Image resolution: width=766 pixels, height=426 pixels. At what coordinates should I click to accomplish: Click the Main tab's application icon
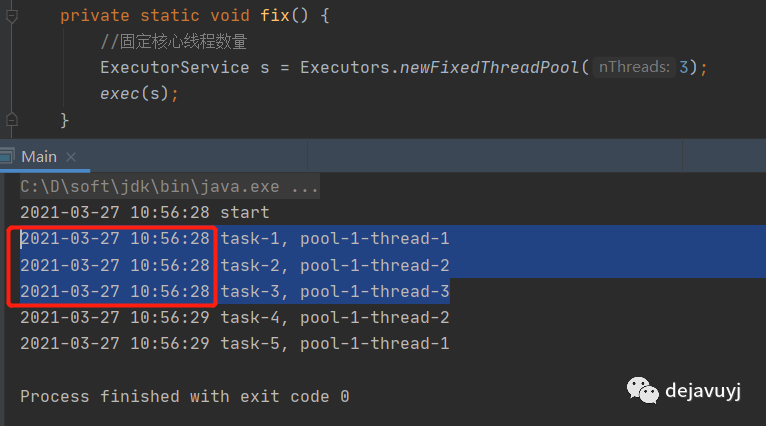click(x=8, y=156)
